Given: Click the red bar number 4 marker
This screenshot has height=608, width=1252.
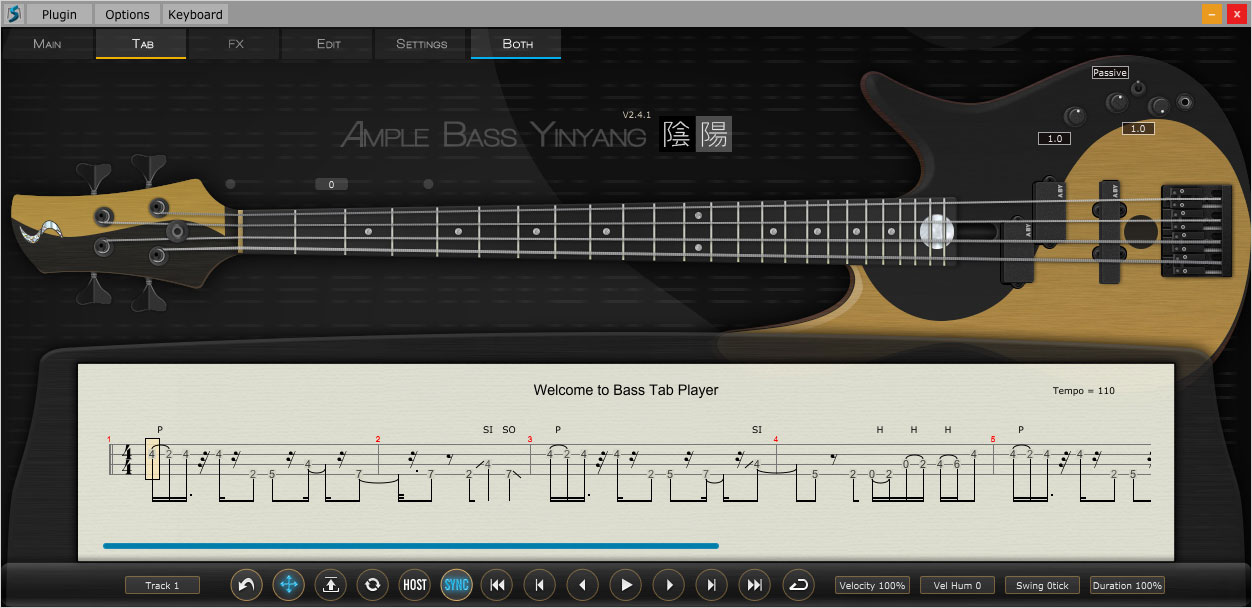Looking at the screenshot, I should point(776,439).
